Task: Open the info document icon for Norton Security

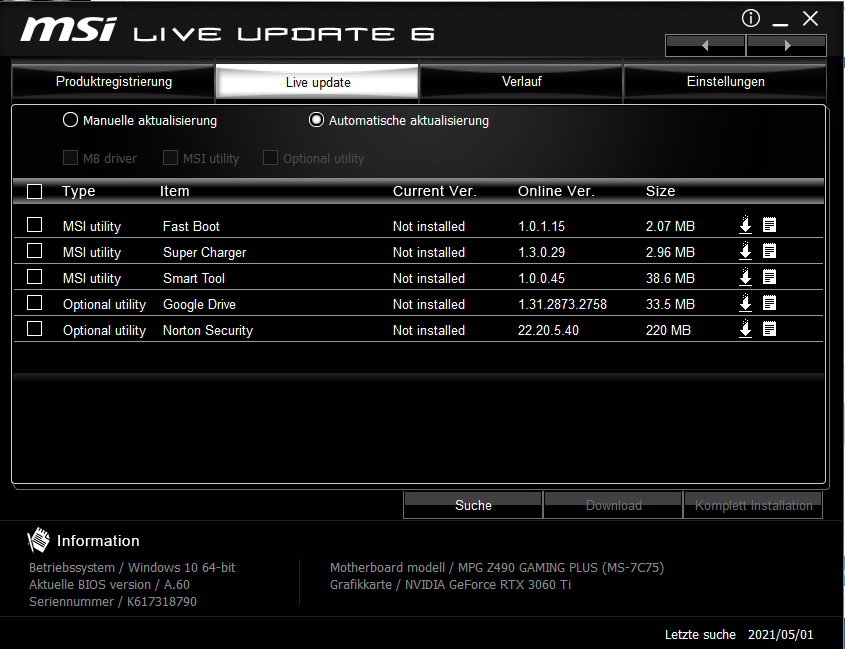Action: [x=770, y=329]
